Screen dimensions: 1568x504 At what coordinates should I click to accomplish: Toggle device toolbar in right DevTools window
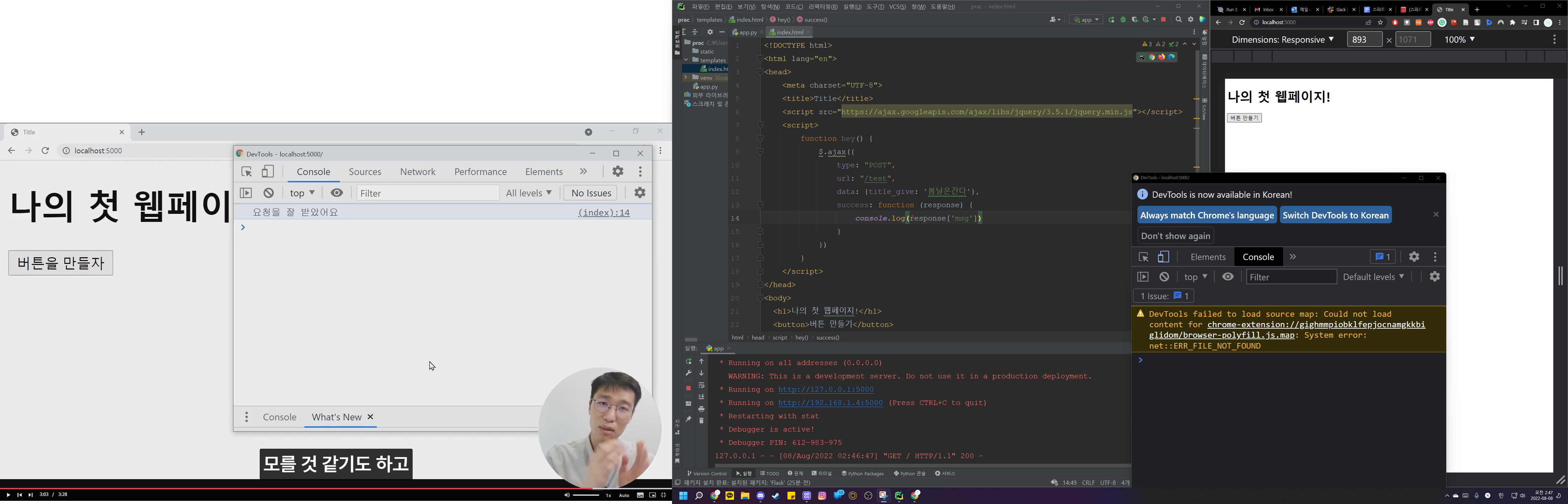(1164, 257)
